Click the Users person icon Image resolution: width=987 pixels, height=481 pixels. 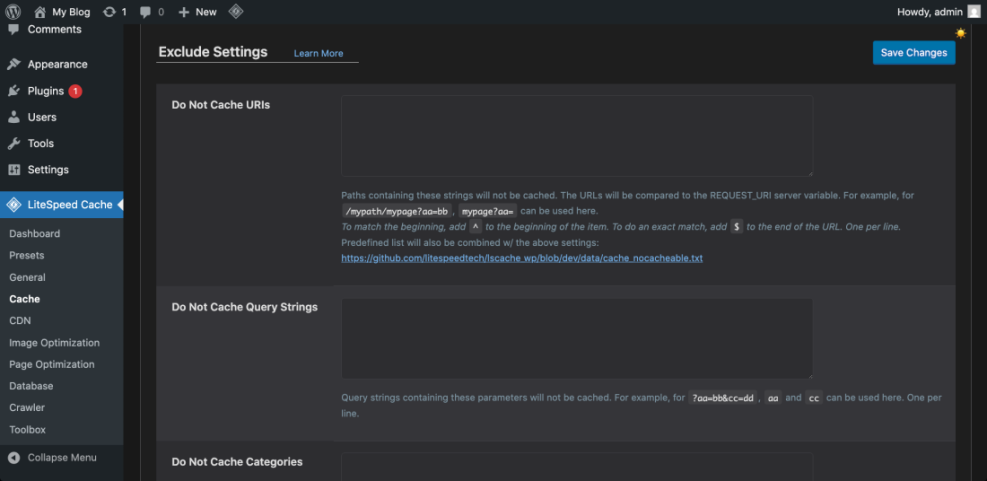pos(14,117)
